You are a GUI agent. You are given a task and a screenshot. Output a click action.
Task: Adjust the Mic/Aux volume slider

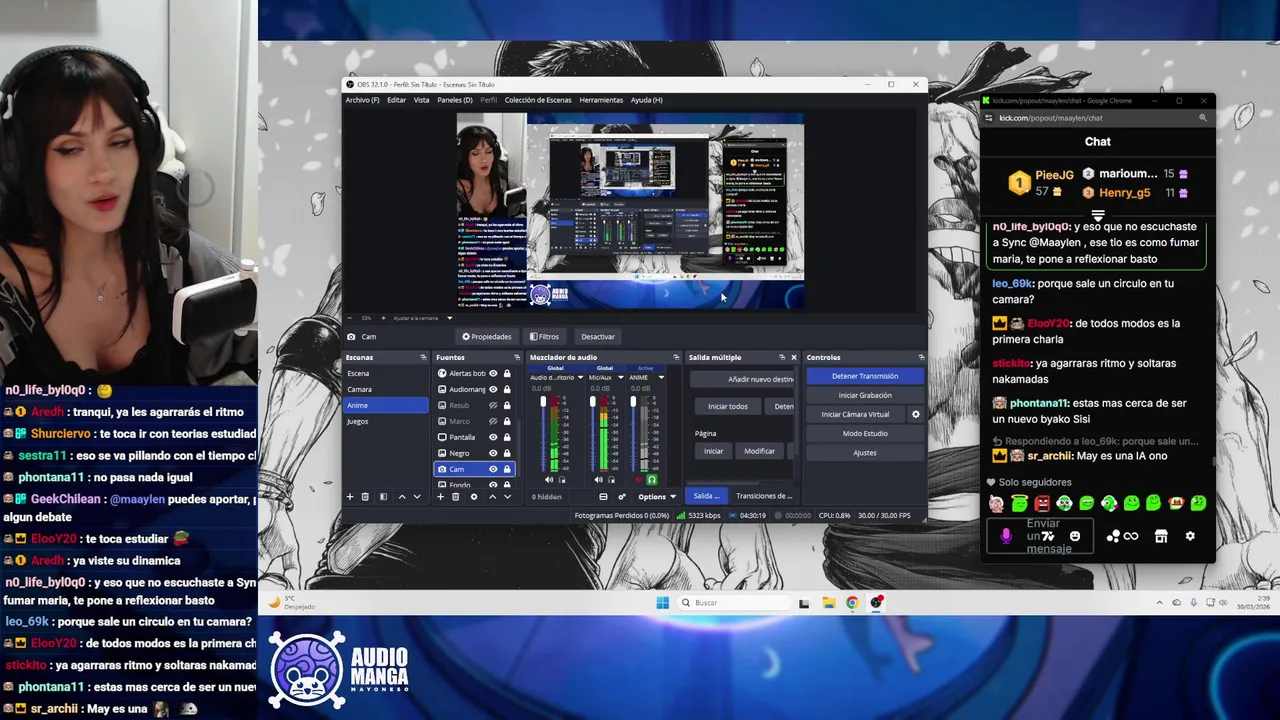(593, 401)
